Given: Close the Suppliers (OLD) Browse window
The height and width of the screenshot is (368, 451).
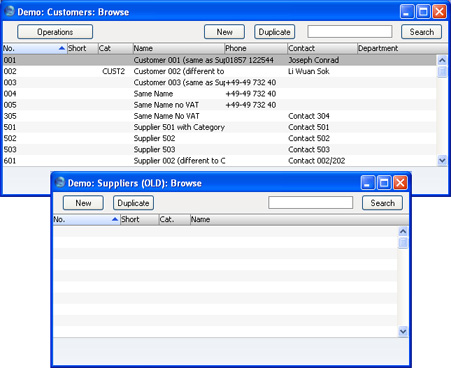Looking at the screenshot, I should point(400,183).
